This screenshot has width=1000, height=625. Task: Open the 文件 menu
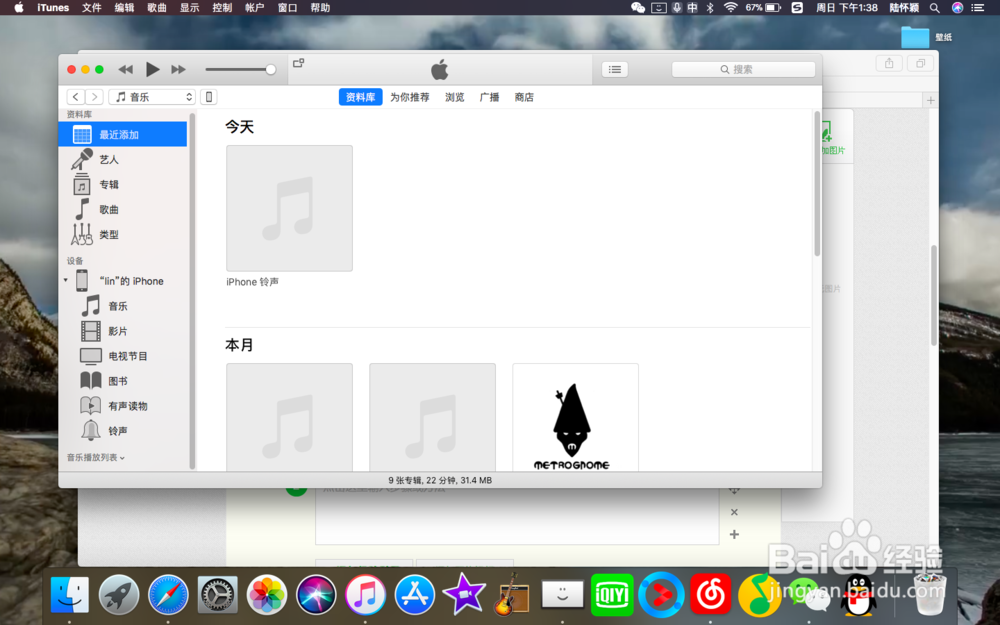pyautogui.click(x=92, y=8)
